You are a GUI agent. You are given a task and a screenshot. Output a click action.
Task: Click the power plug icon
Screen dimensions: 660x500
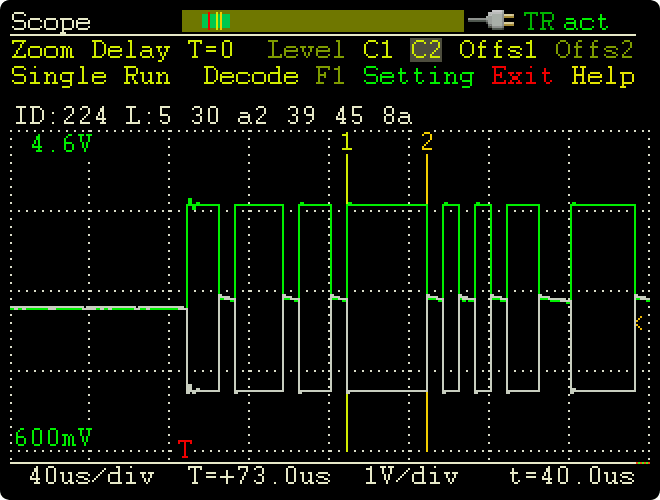(x=493, y=21)
